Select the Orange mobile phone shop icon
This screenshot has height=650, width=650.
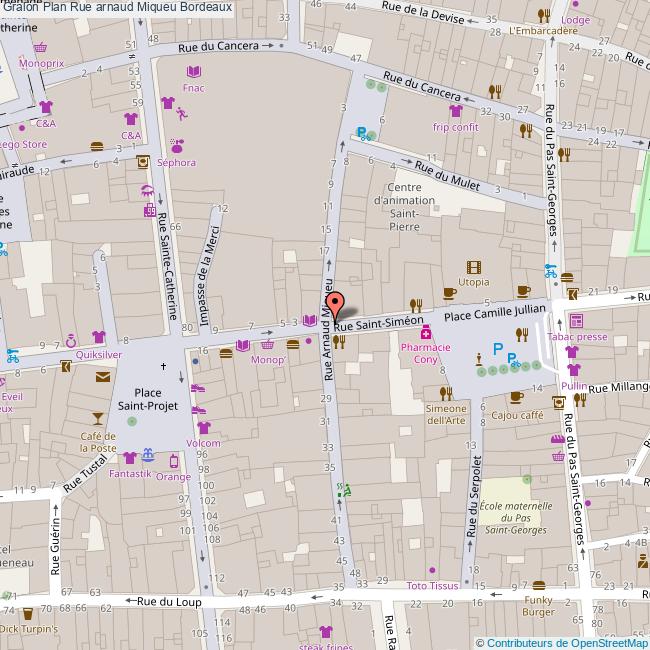tap(174, 461)
